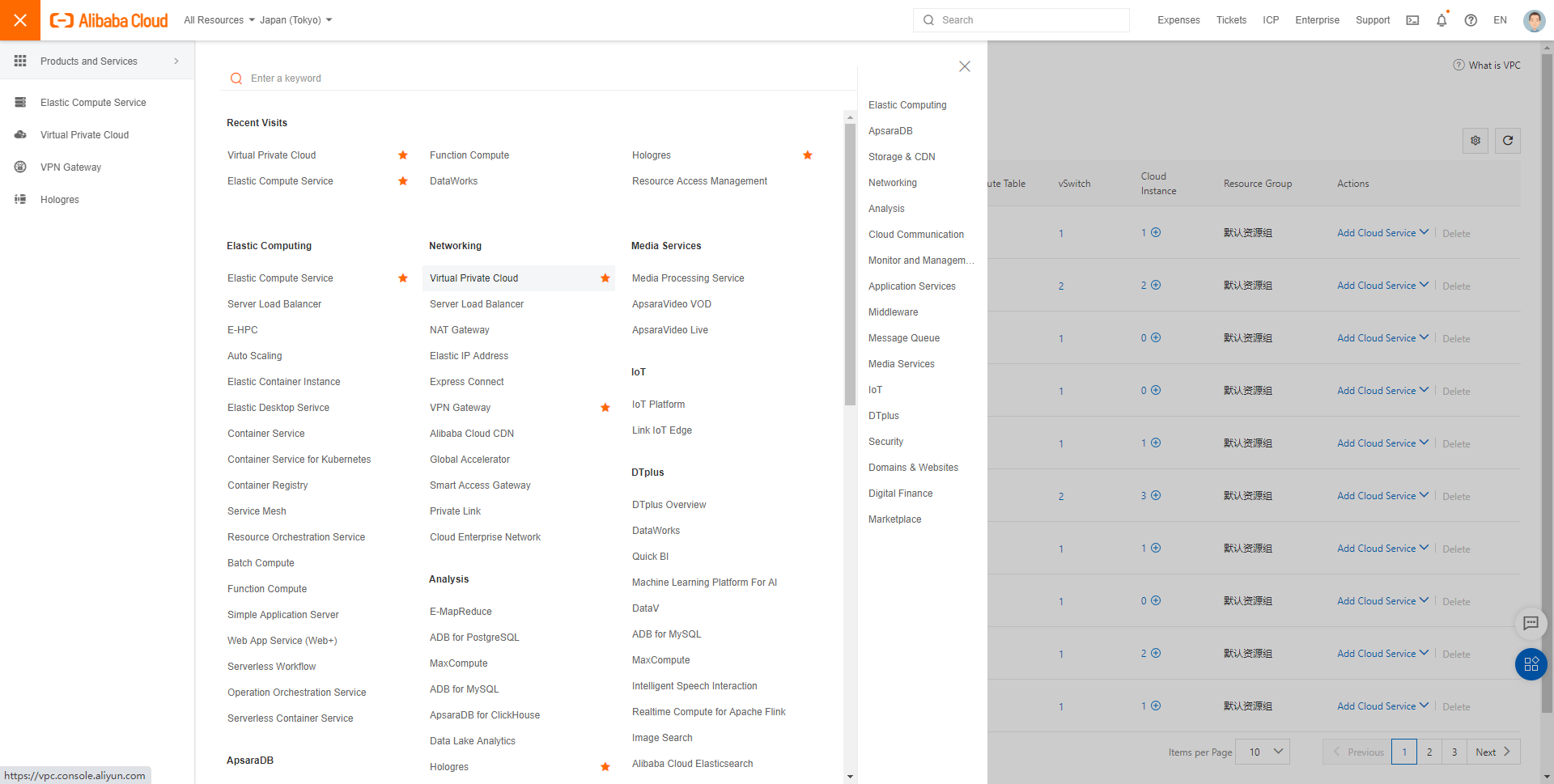
Task: Open the What is VPC link
Action: (1494, 65)
